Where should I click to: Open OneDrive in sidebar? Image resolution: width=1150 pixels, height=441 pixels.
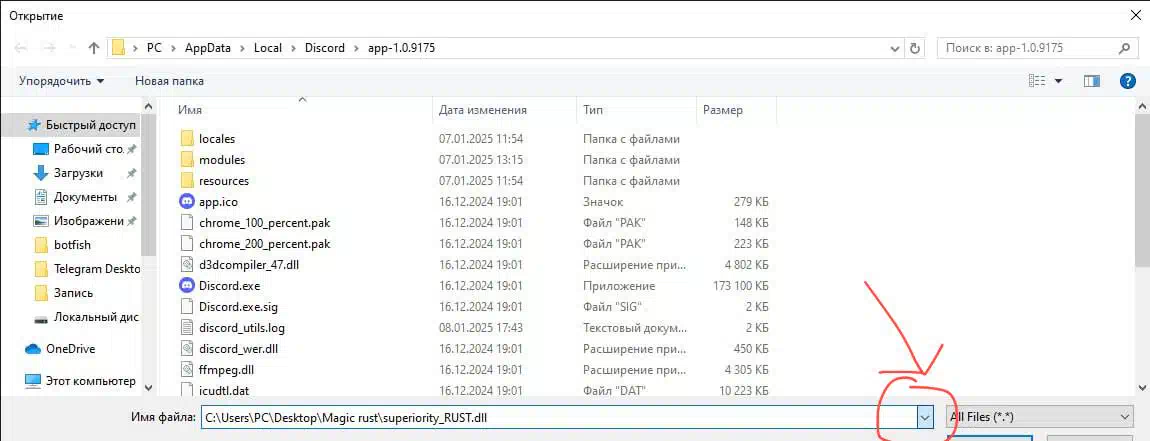click(60, 349)
